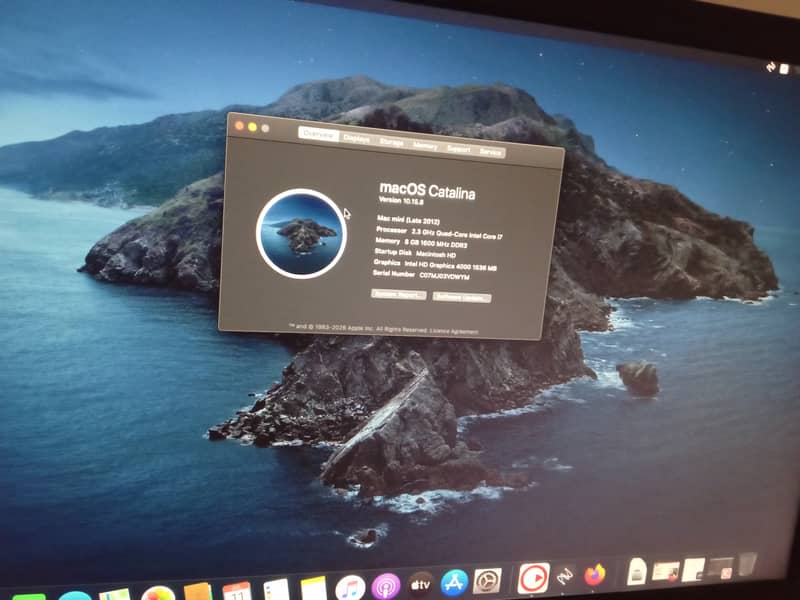Open the yellow Notes app in Dock
800x600 pixels.
click(x=313, y=589)
